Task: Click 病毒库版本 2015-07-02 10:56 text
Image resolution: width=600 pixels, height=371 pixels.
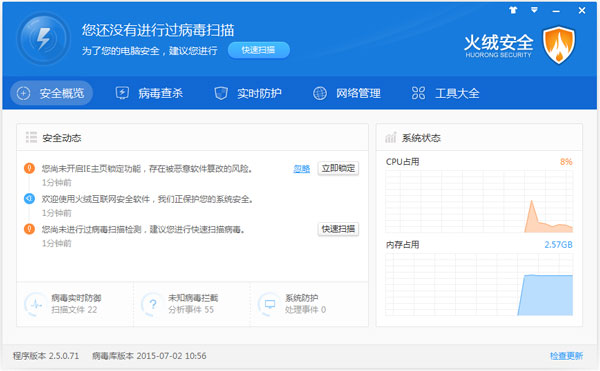Action: (x=149, y=356)
